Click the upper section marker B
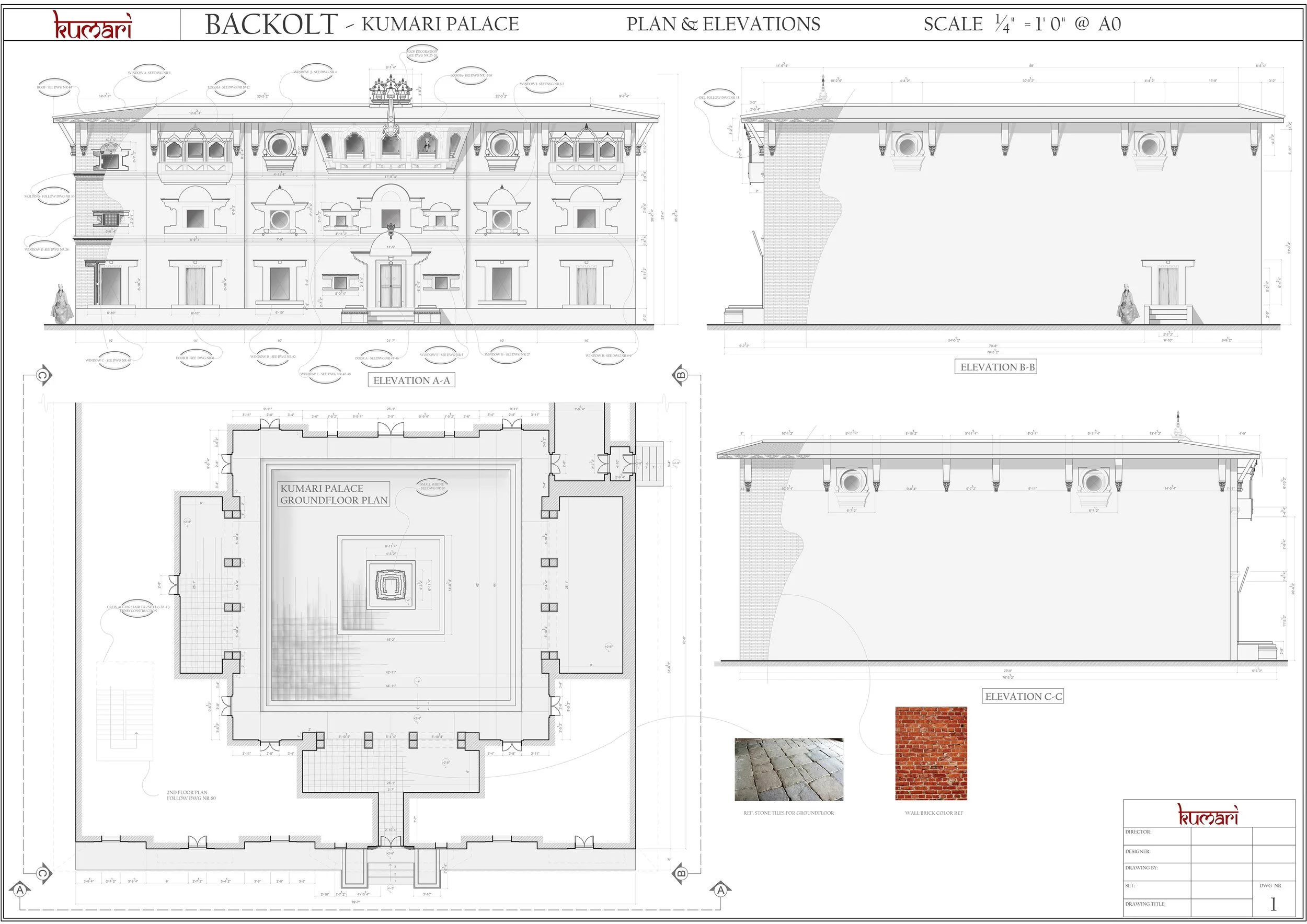The width and height of the screenshot is (1307, 924). 681,375
